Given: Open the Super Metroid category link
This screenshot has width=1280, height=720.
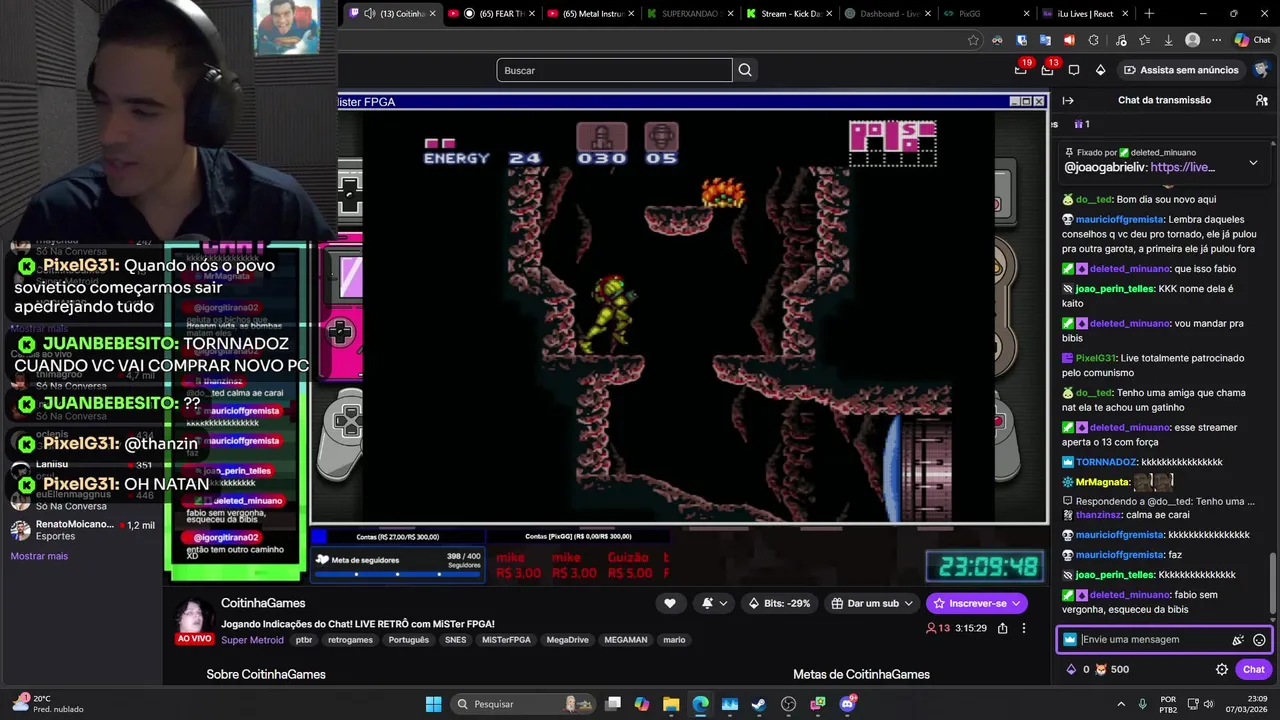Looking at the screenshot, I should (252, 640).
